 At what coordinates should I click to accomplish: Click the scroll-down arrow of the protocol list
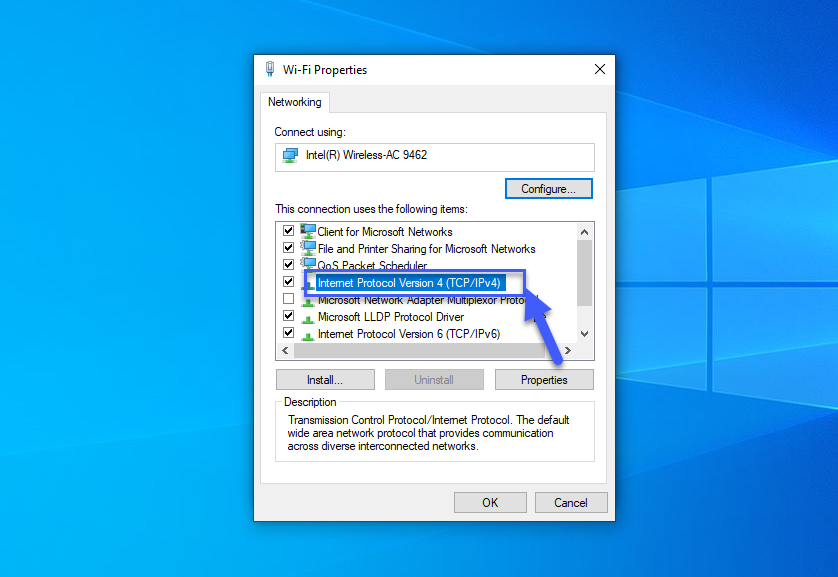click(x=584, y=335)
